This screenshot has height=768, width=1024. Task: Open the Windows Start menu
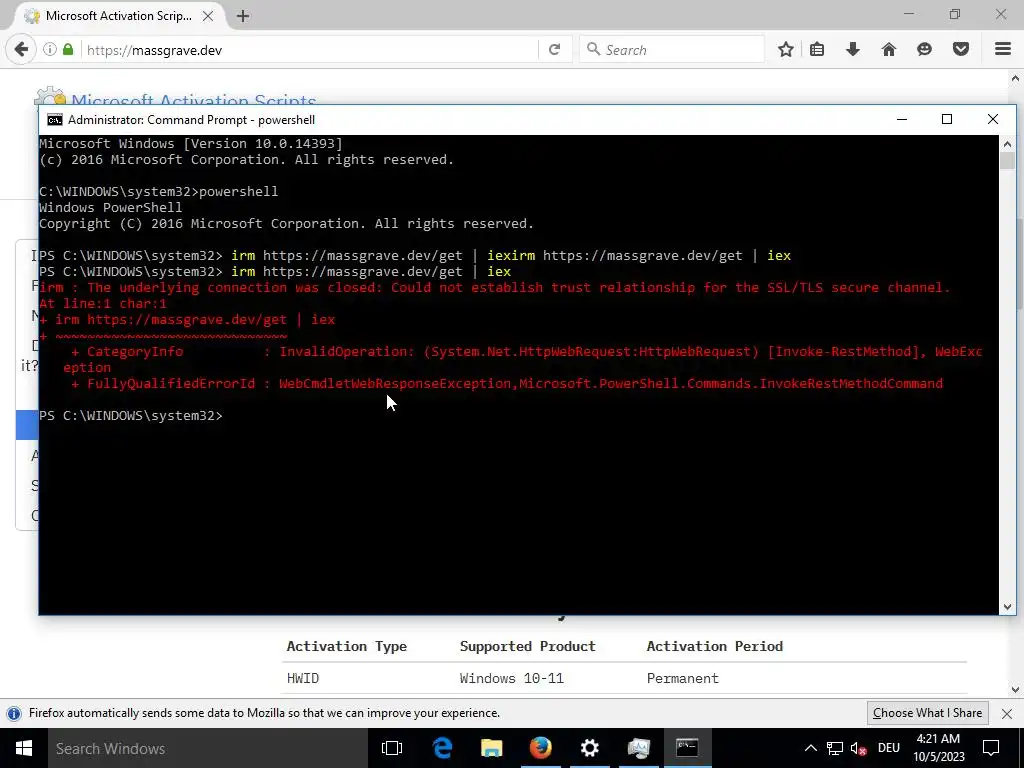[x=24, y=748]
